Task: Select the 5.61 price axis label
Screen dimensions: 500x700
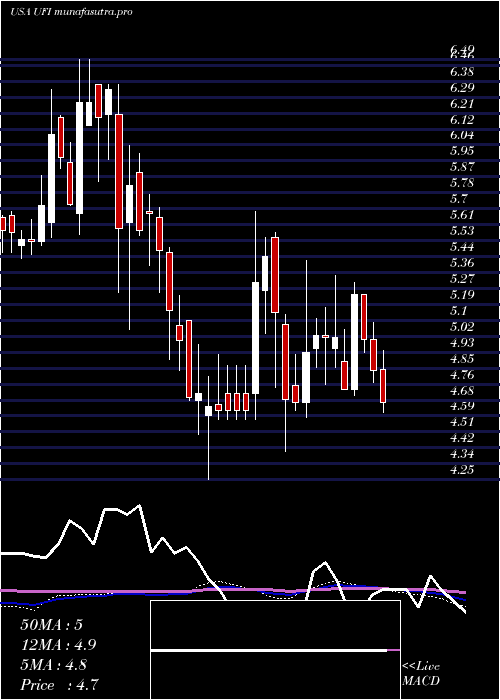Action: [462, 215]
